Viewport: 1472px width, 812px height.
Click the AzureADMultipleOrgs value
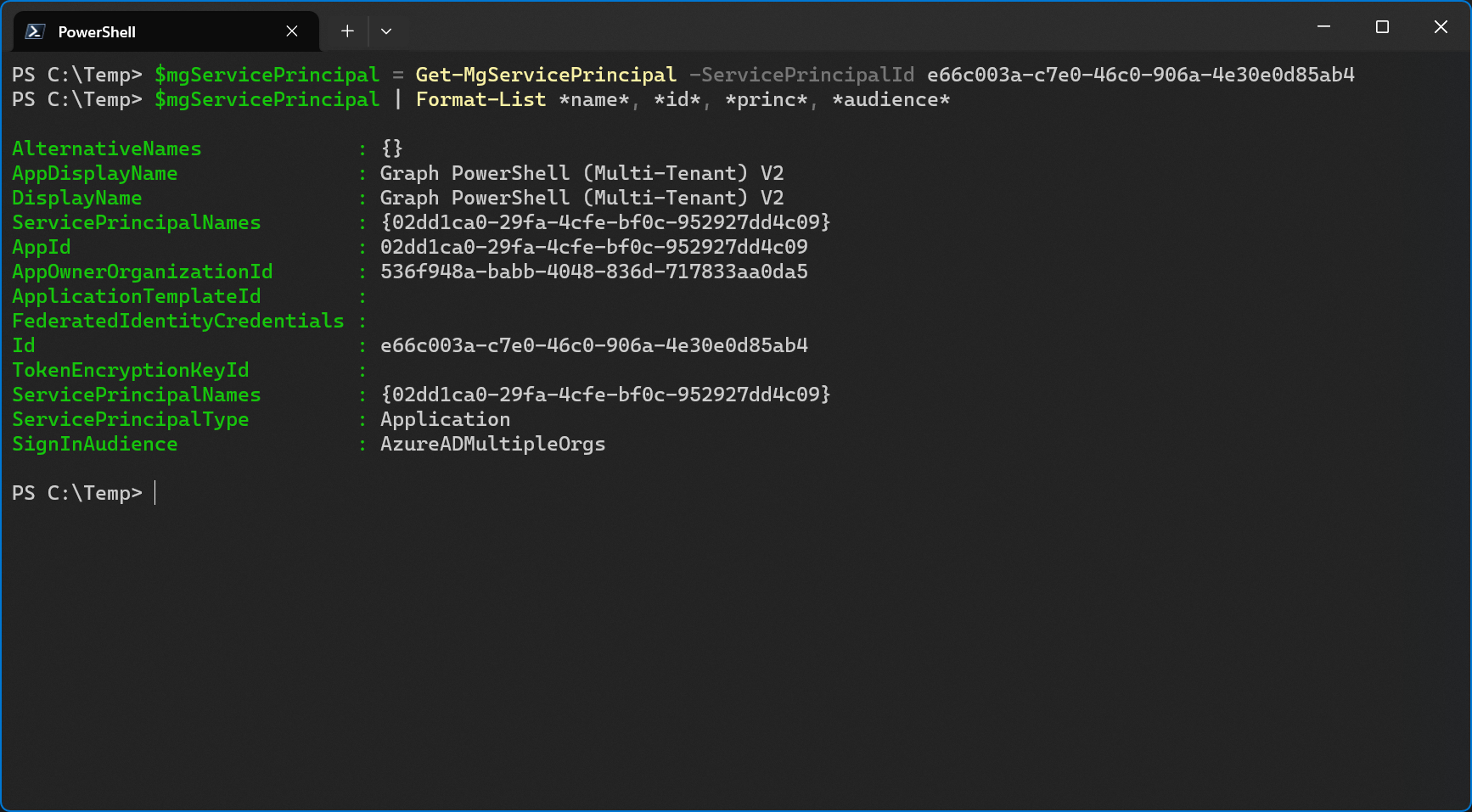[492, 444]
